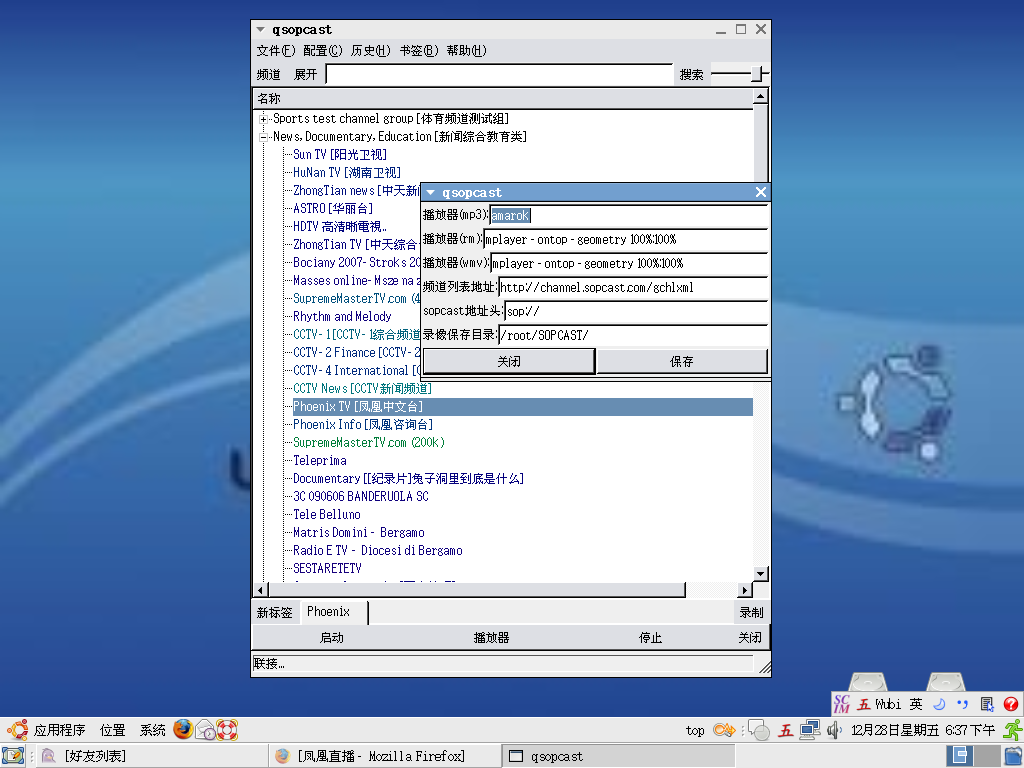Screen dimensions: 1024x768
Task: Open the settings dialog title menu triangle
Action: point(430,193)
